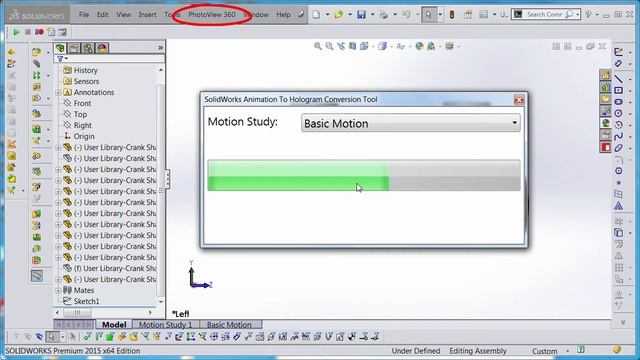The width and height of the screenshot is (640, 360).
Task: Select Sketch1 in the feature tree
Action: (x=86, y=301)
